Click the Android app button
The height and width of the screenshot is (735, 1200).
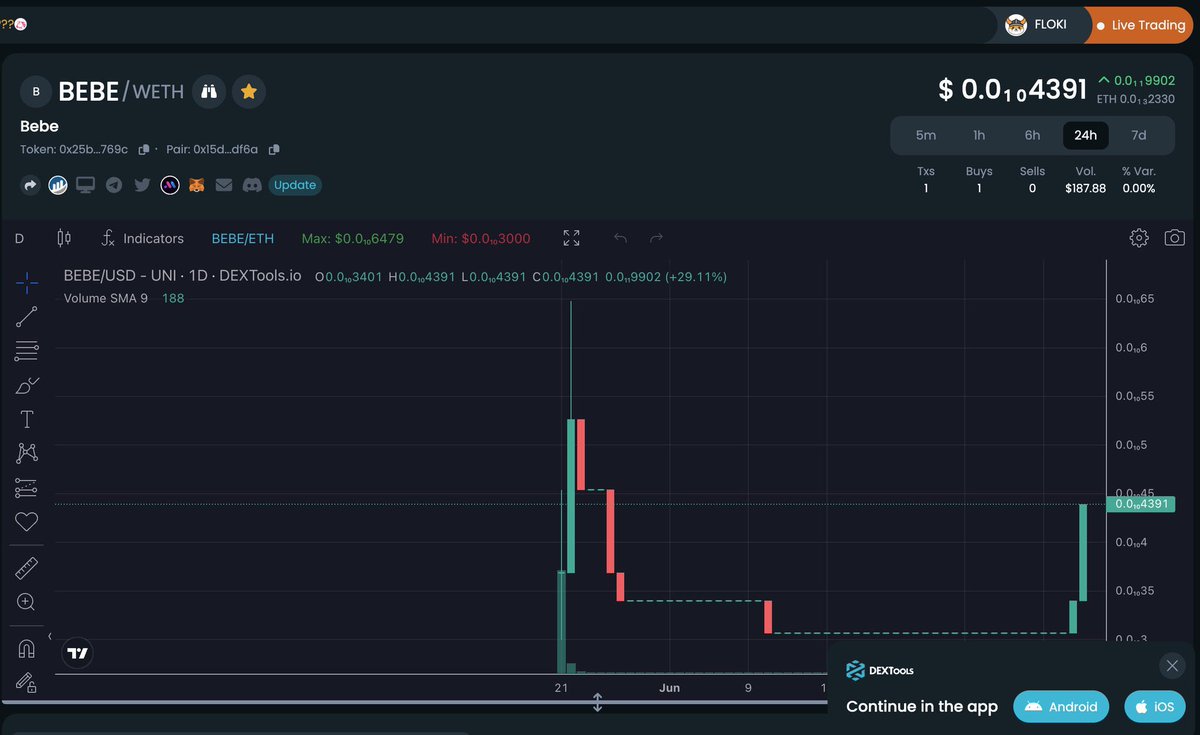pos(1061,706)
